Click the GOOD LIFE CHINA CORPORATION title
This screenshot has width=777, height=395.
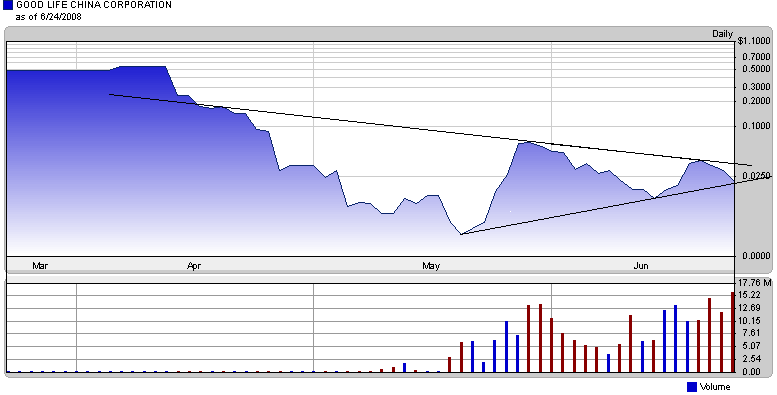tap(94, 5)
